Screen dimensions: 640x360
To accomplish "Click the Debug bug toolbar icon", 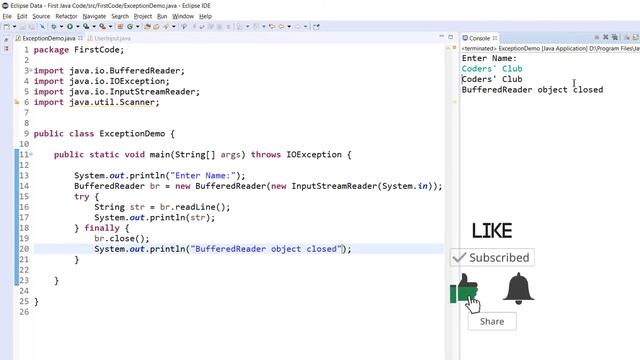I will 54,27.
